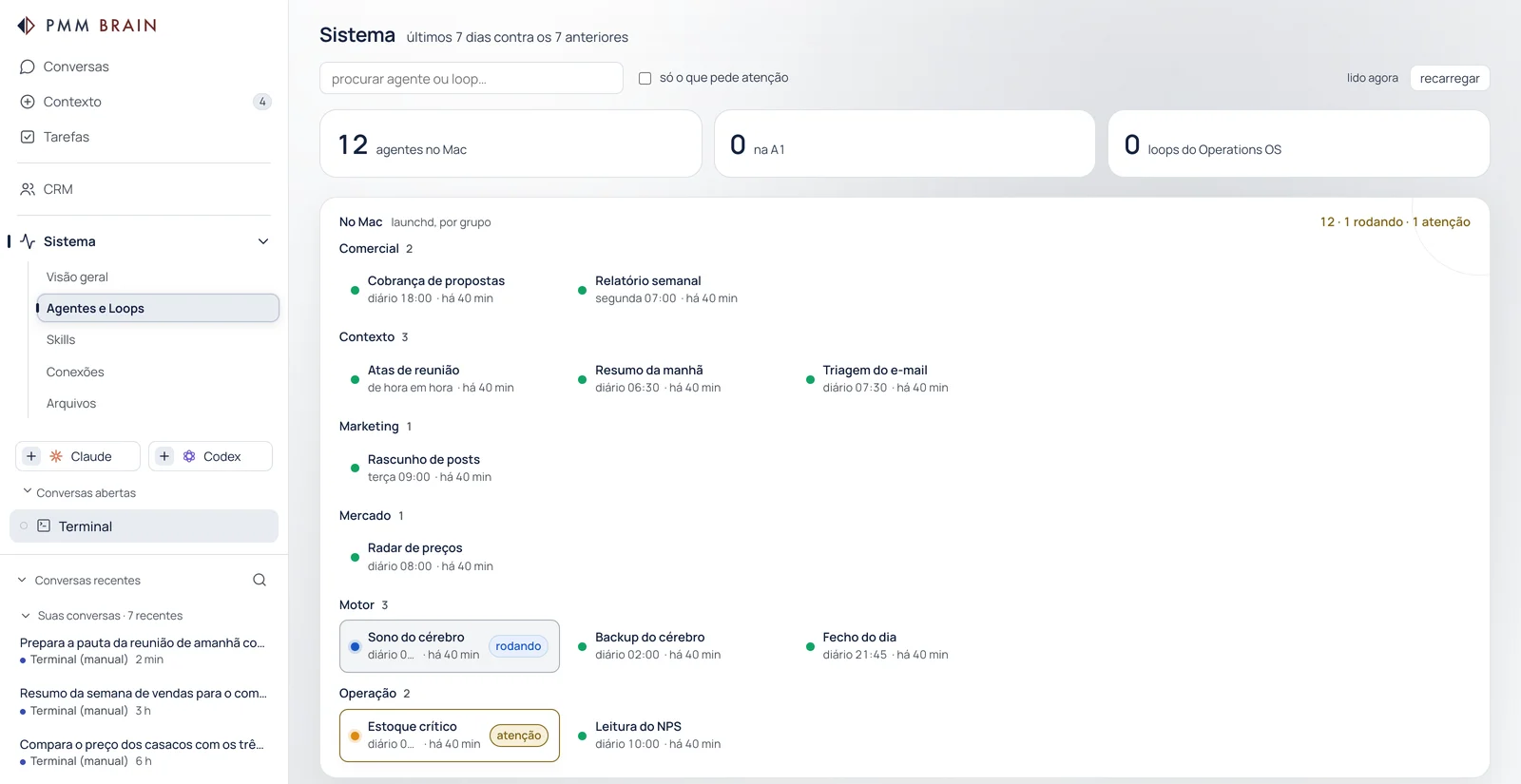This screenshot has width=1521, height=784.
Task: Click the blue status dot of Sono do cérebro
Action: pos(355,646)
